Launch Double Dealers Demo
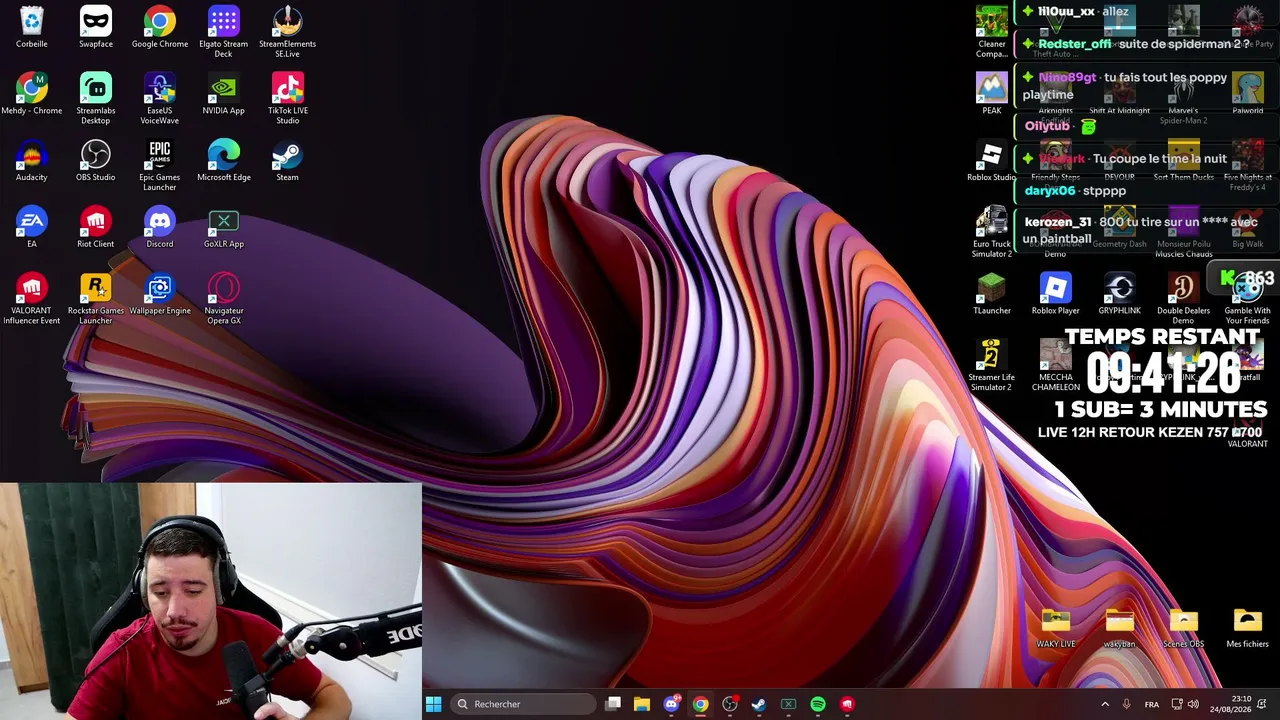The image size is (1280, 720). (1184, 298)
